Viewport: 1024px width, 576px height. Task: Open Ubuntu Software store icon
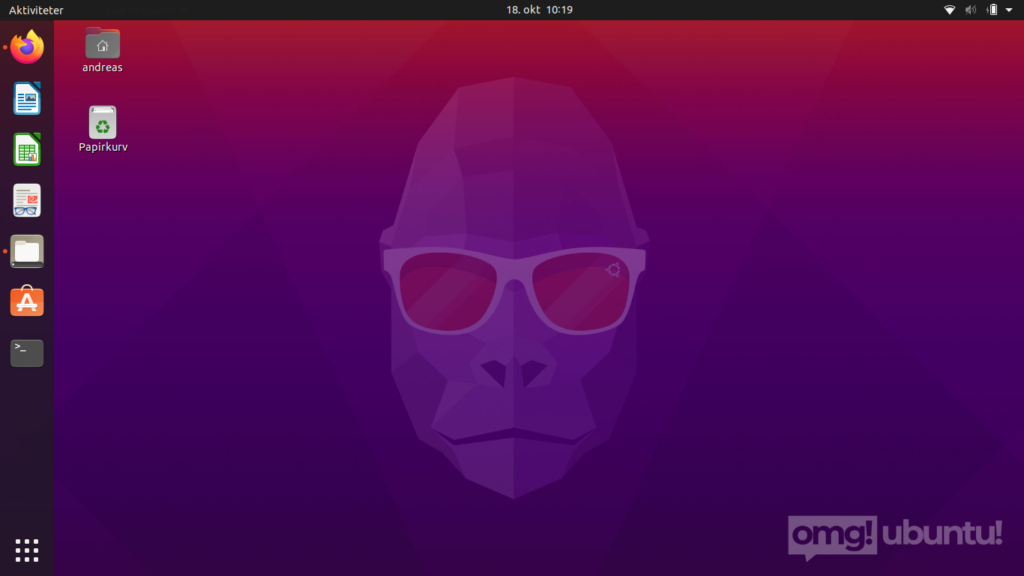pos(27,301)
